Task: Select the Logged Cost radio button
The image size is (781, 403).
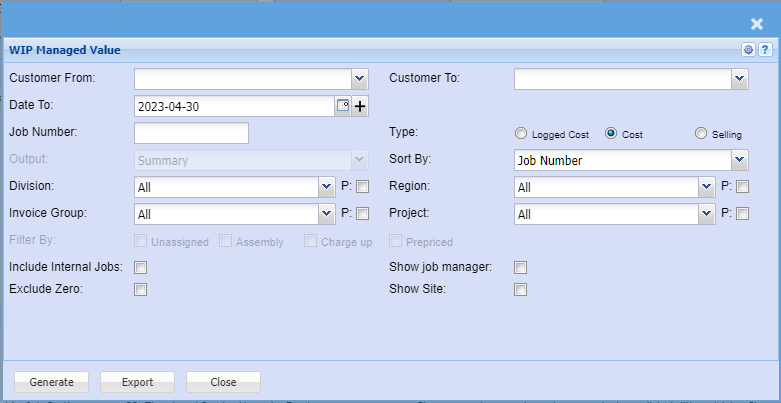Action: (520, 133)
